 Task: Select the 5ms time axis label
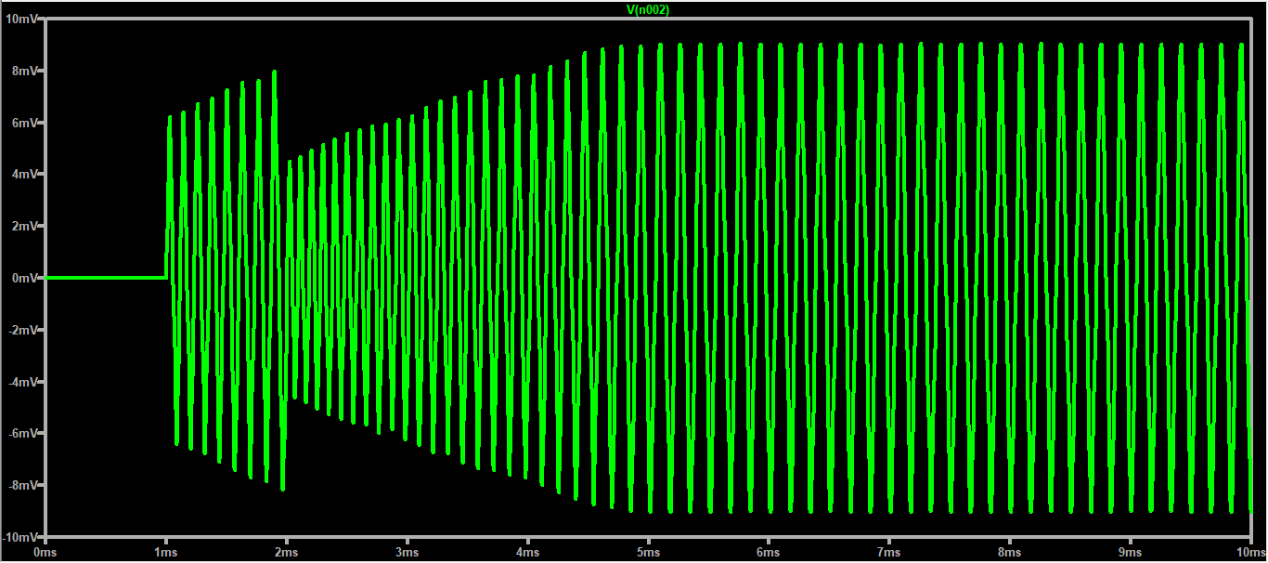[647, 552]
